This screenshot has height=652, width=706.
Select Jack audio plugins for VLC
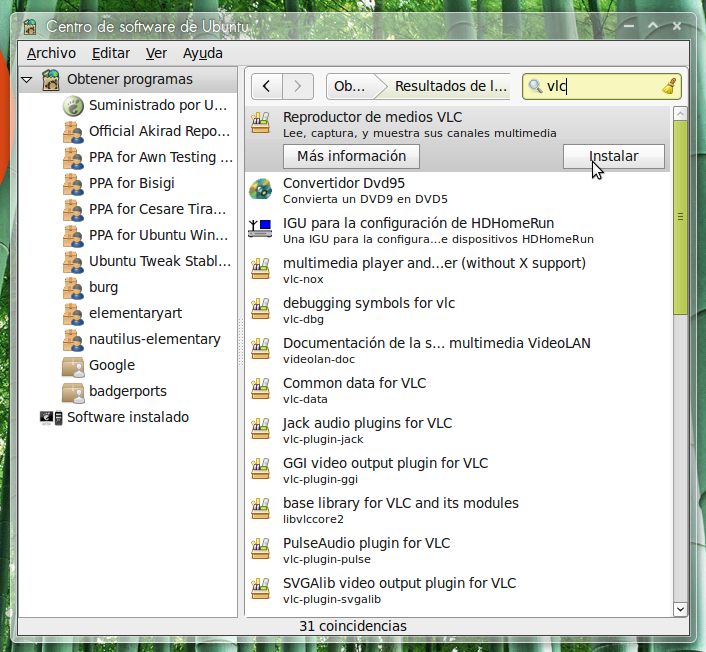[459, 430]
